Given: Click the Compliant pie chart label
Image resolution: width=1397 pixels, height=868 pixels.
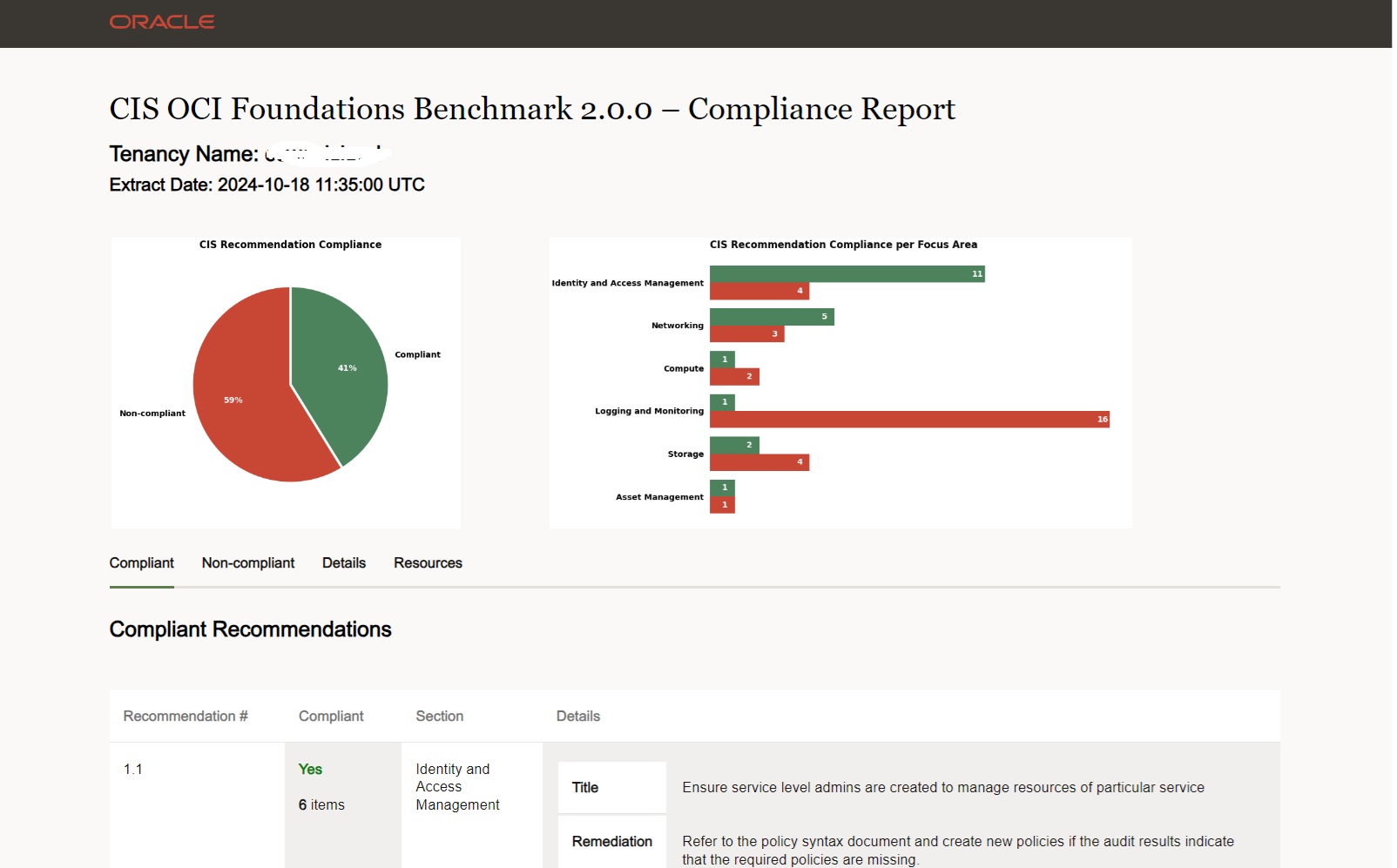Looking at the screenshot, I should click(x=417, y=354).
